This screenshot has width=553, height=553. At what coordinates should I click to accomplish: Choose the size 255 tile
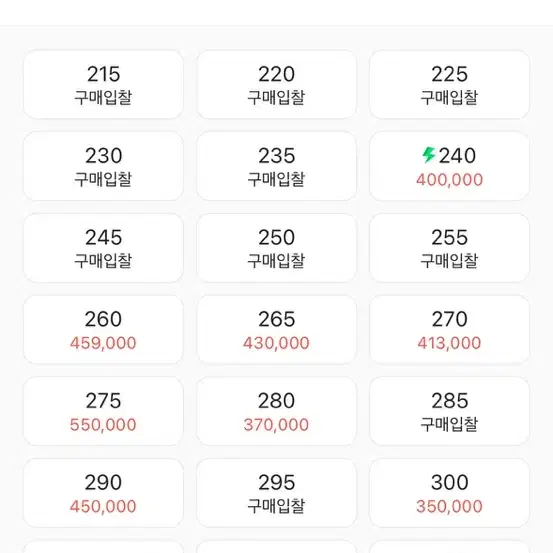coord(449,248)
